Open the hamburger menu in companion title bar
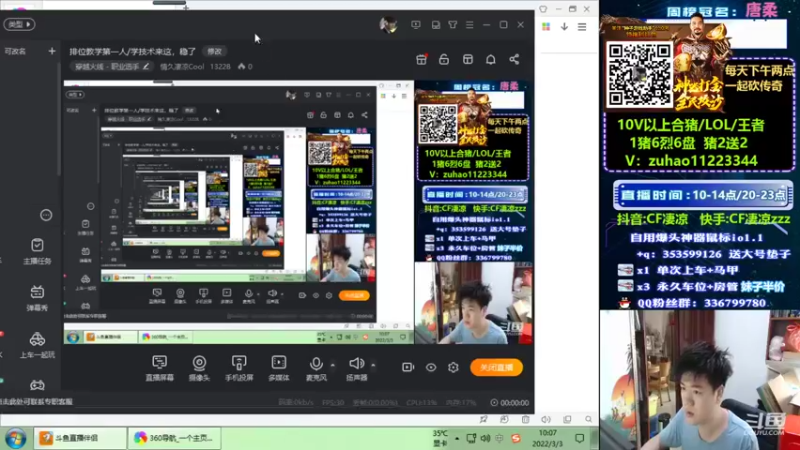800x450 pixels. 469,24
